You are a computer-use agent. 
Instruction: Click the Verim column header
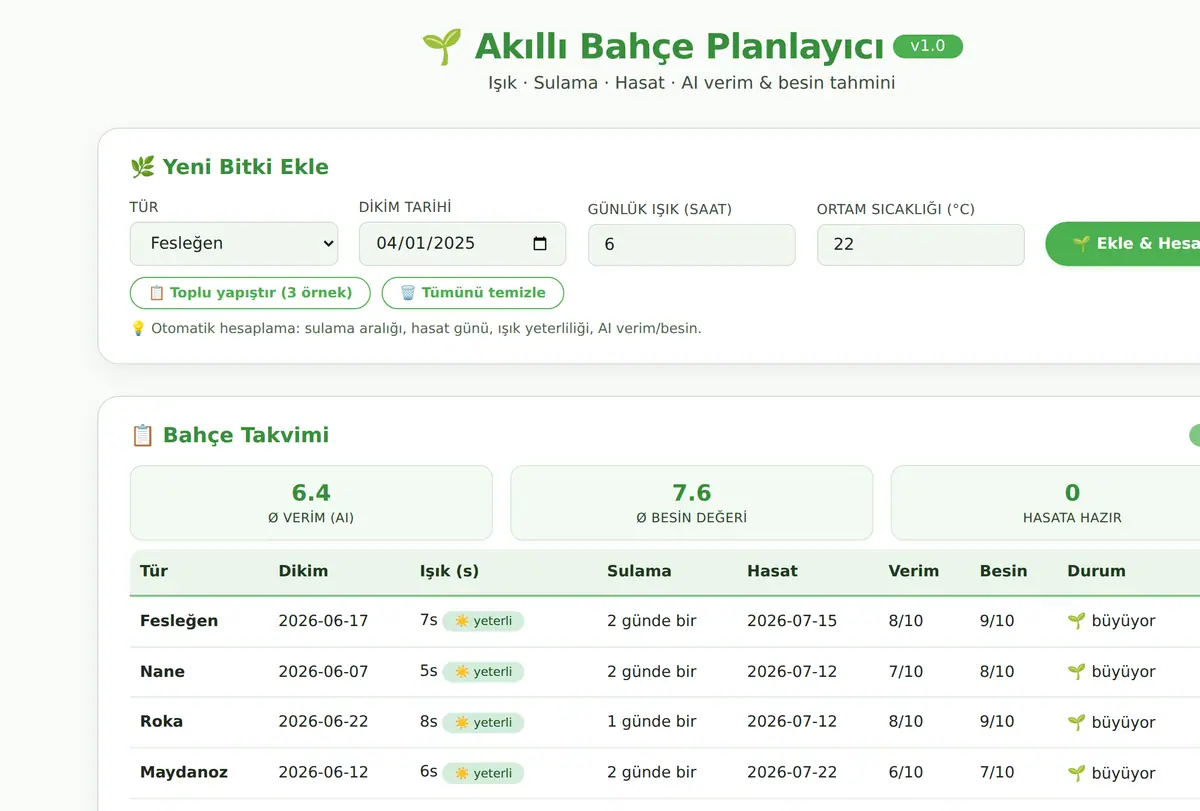[914, 571]
